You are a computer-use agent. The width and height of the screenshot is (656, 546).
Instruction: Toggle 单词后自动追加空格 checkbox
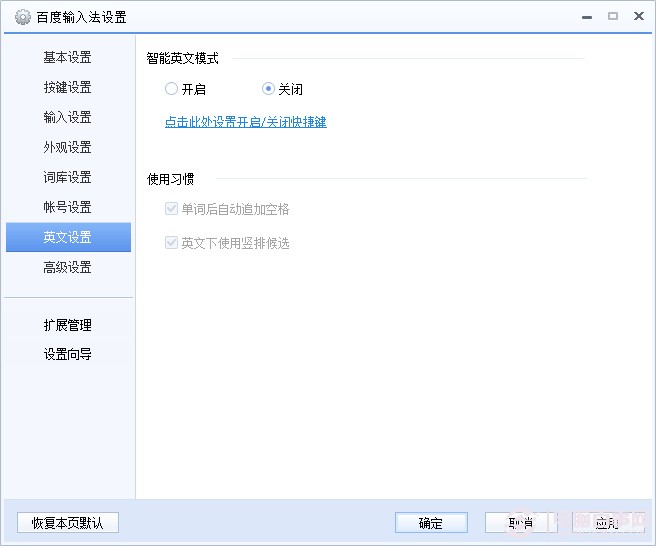[x=172, y=209]
